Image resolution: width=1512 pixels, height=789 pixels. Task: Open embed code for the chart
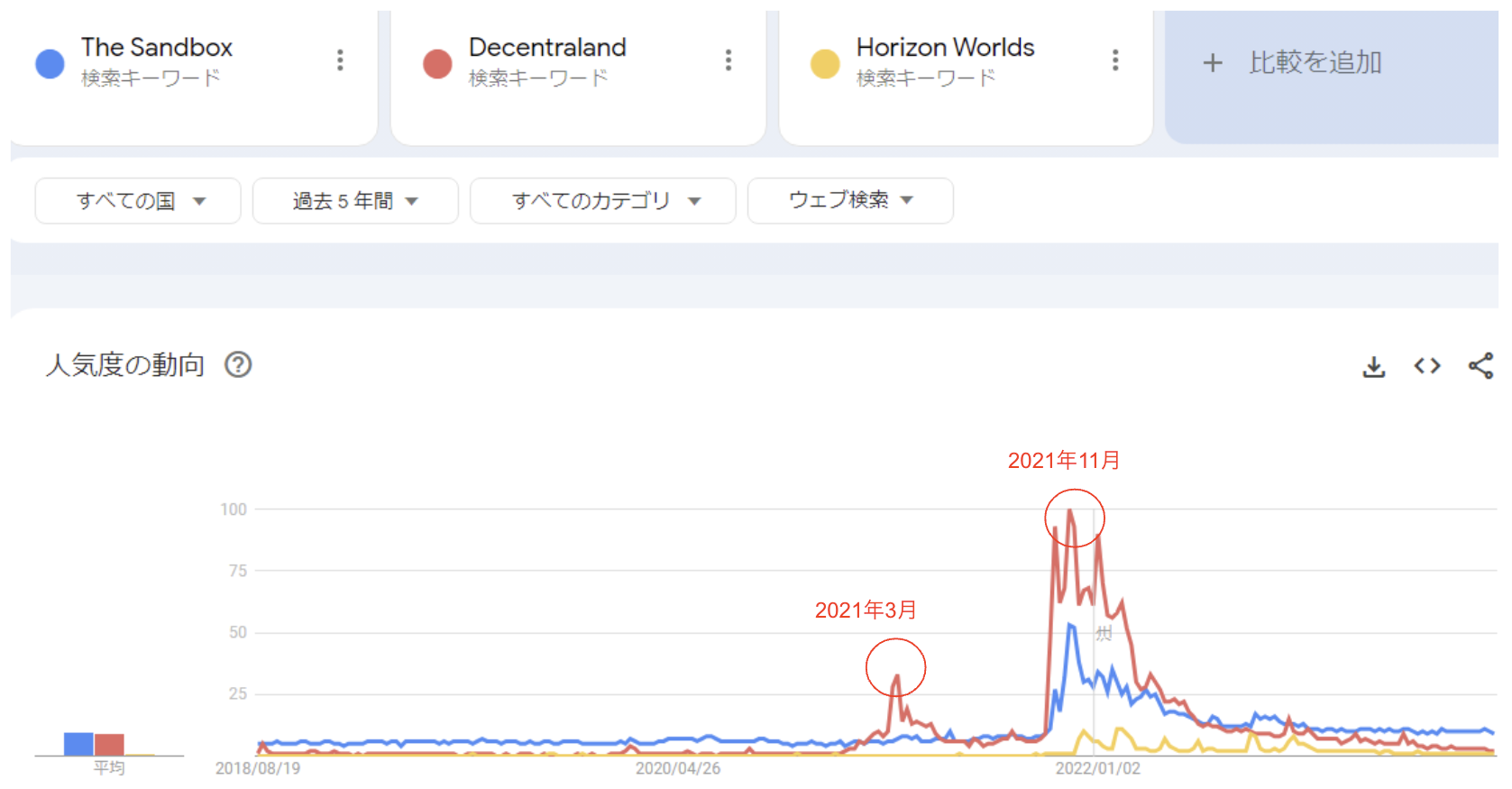(1427, 365)
